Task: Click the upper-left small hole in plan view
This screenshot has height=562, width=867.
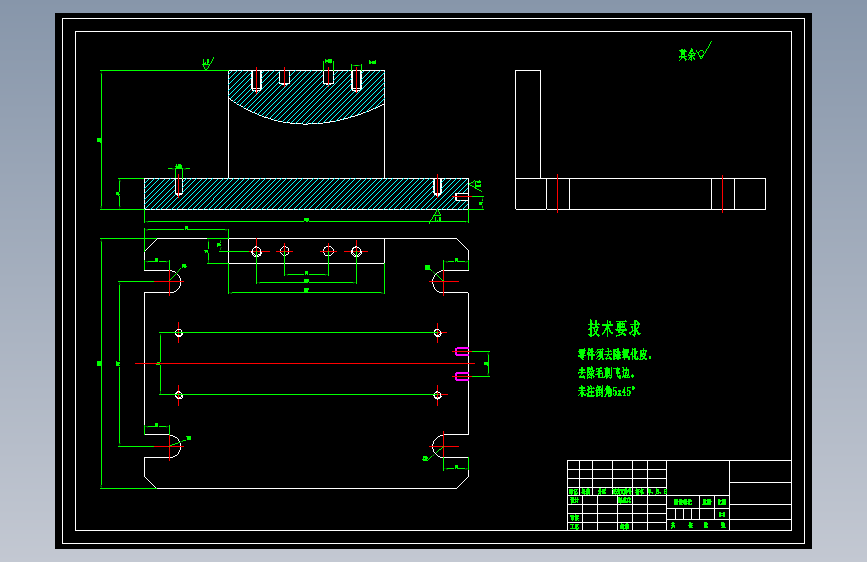Action: [x=179, y=332]
